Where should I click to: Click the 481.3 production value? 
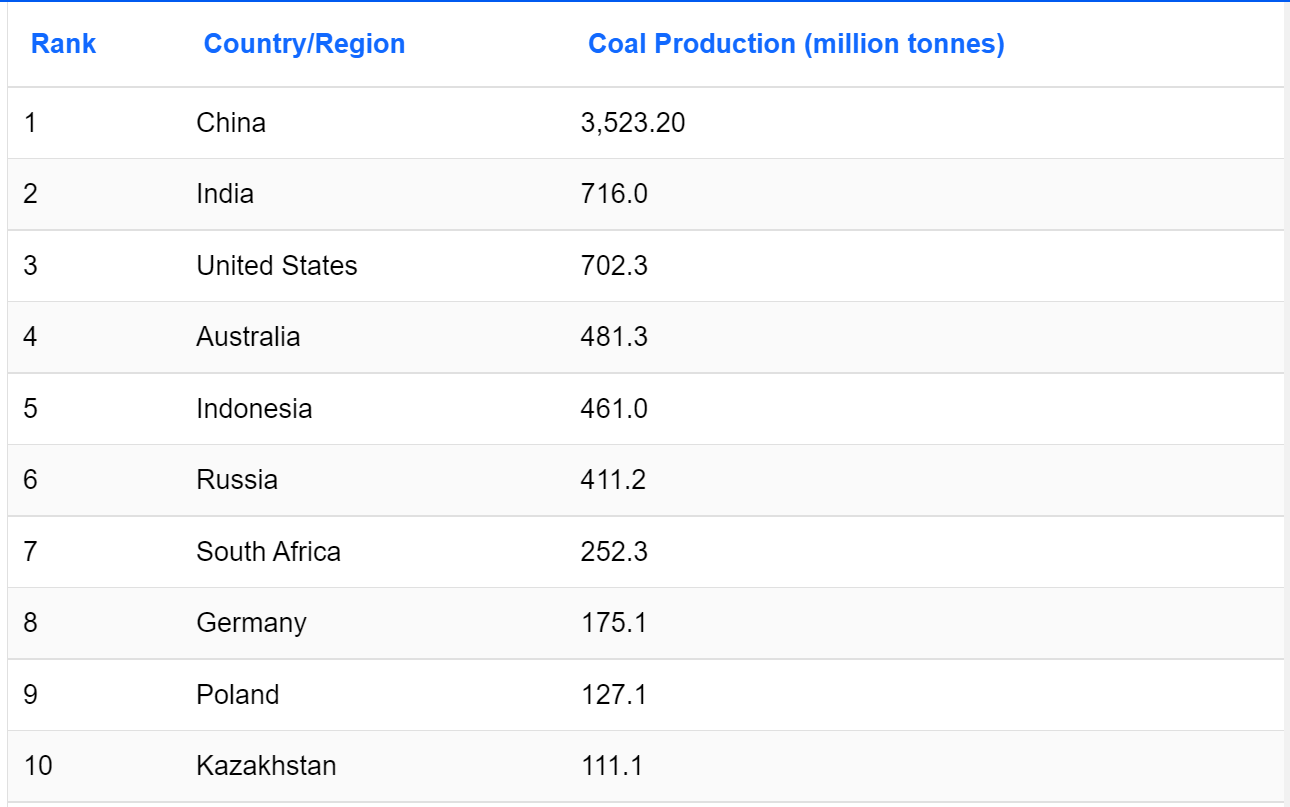pyautogui.click(x=614, y=337)
